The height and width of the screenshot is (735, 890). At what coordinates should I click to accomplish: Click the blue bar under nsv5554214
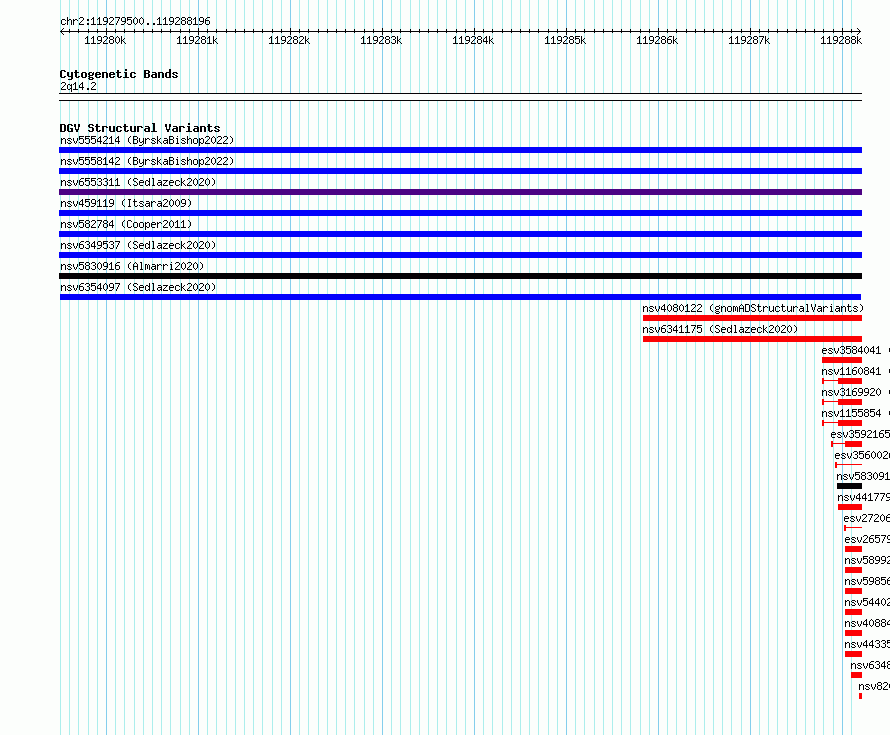[x=460, y=150]
